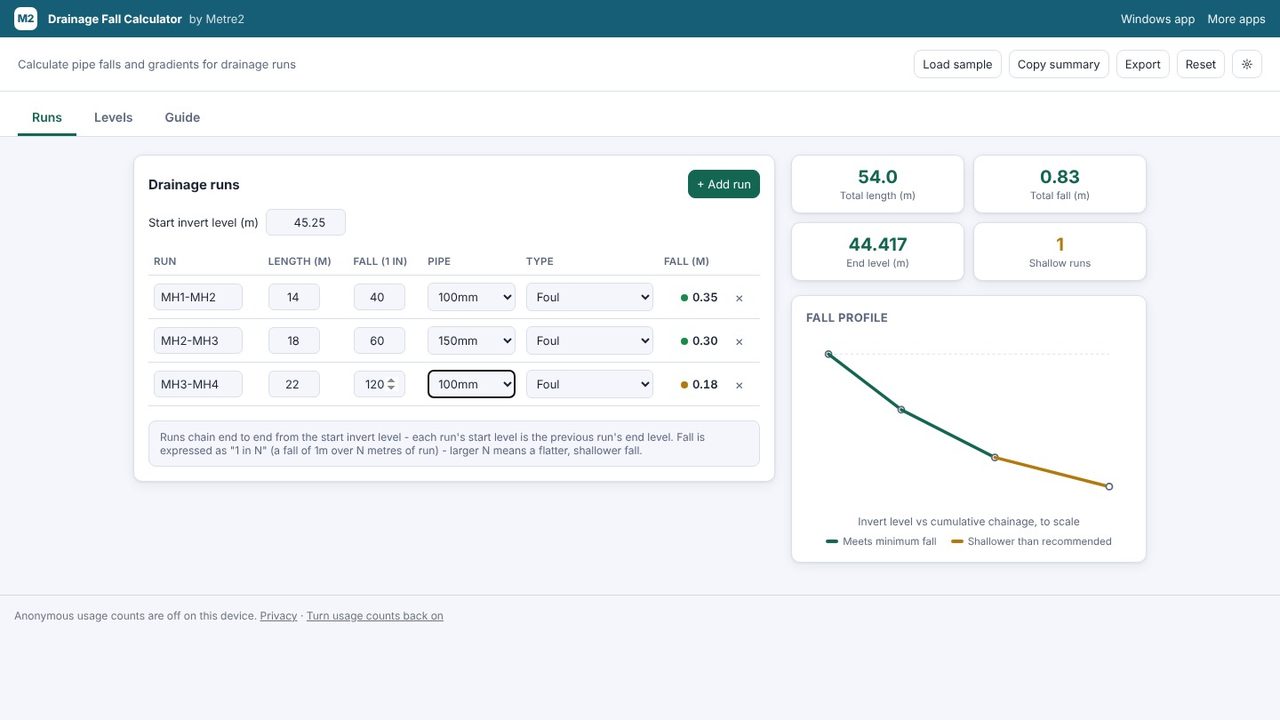Click the M2 app logo icon
The image size is (1280, 720).
pos(26,19)
